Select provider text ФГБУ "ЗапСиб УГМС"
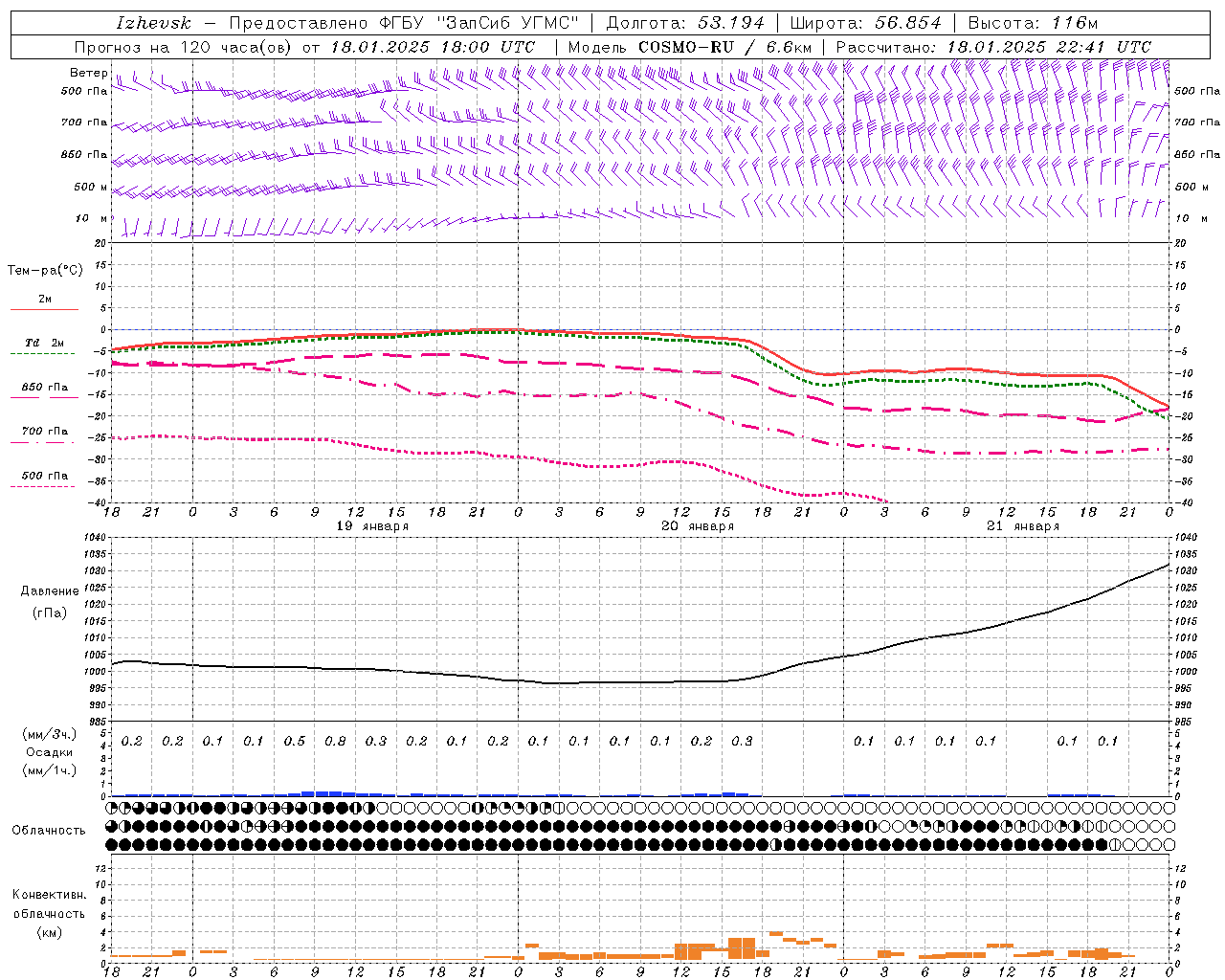 [479, 23]
